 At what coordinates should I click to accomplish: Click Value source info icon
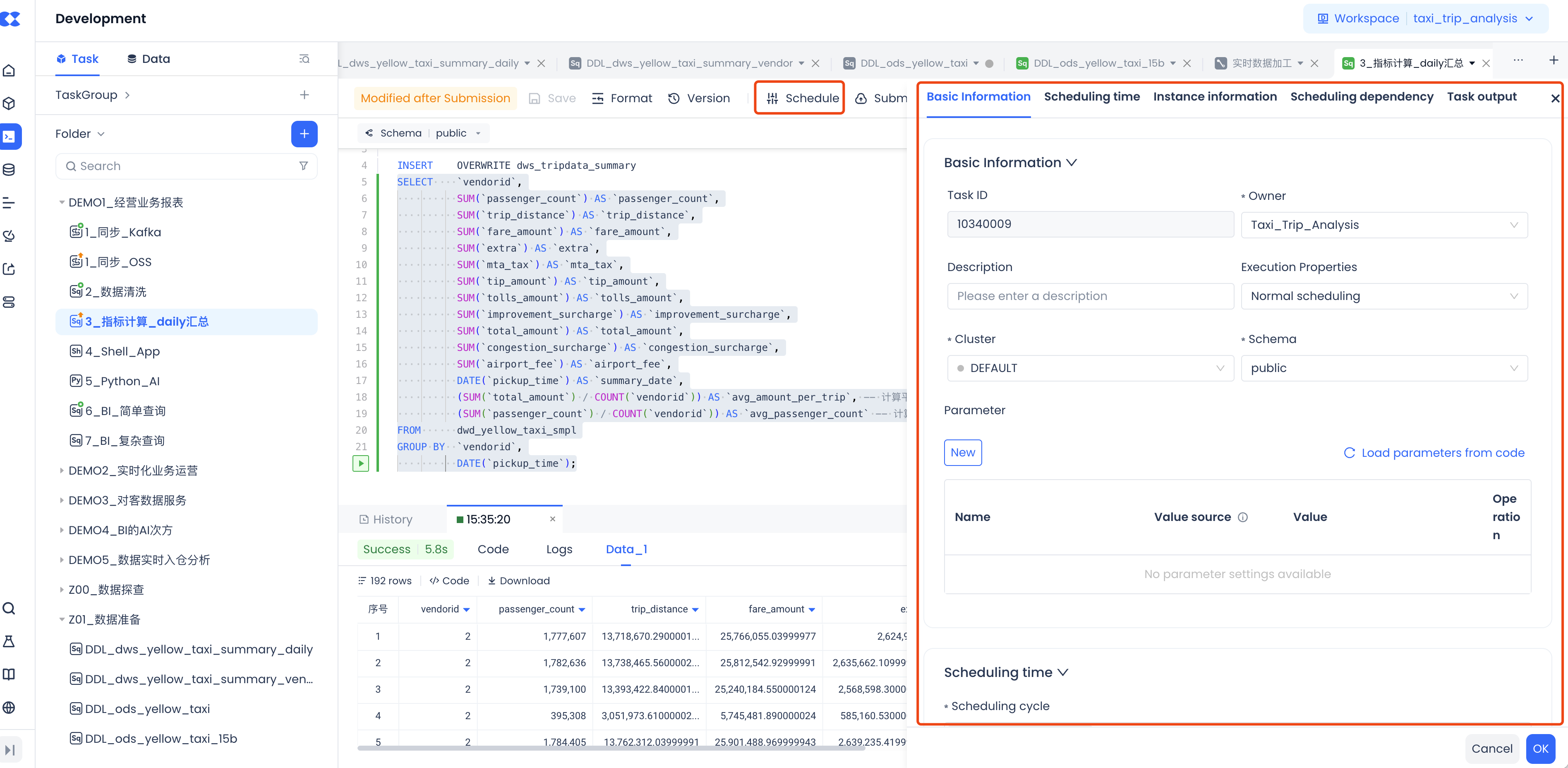tap(1242, 517)
